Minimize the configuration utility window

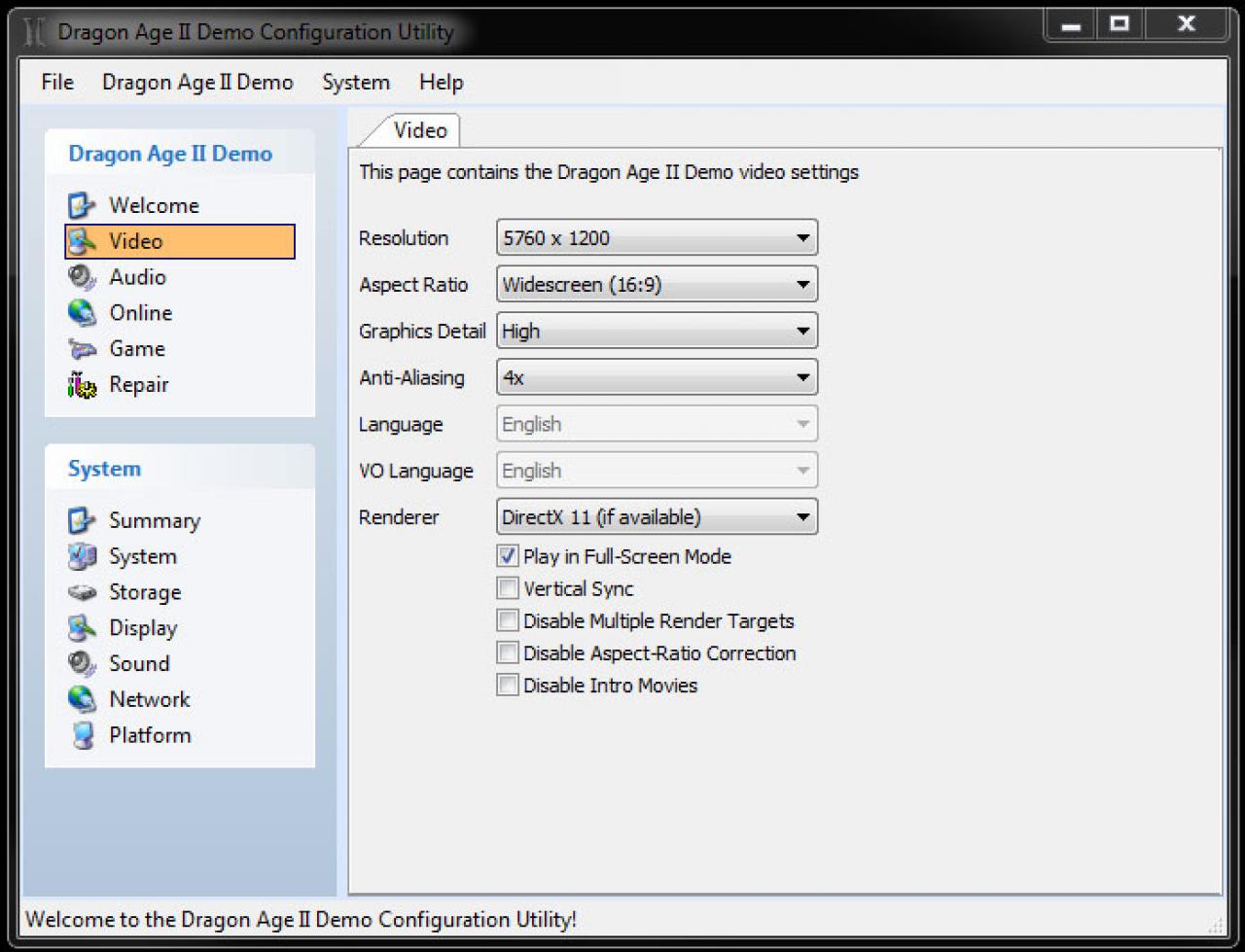coord(1071,24)
